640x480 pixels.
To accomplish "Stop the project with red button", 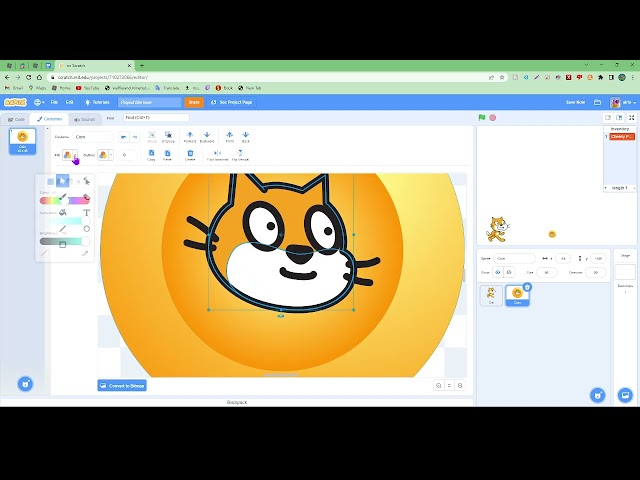I will 493,118.
